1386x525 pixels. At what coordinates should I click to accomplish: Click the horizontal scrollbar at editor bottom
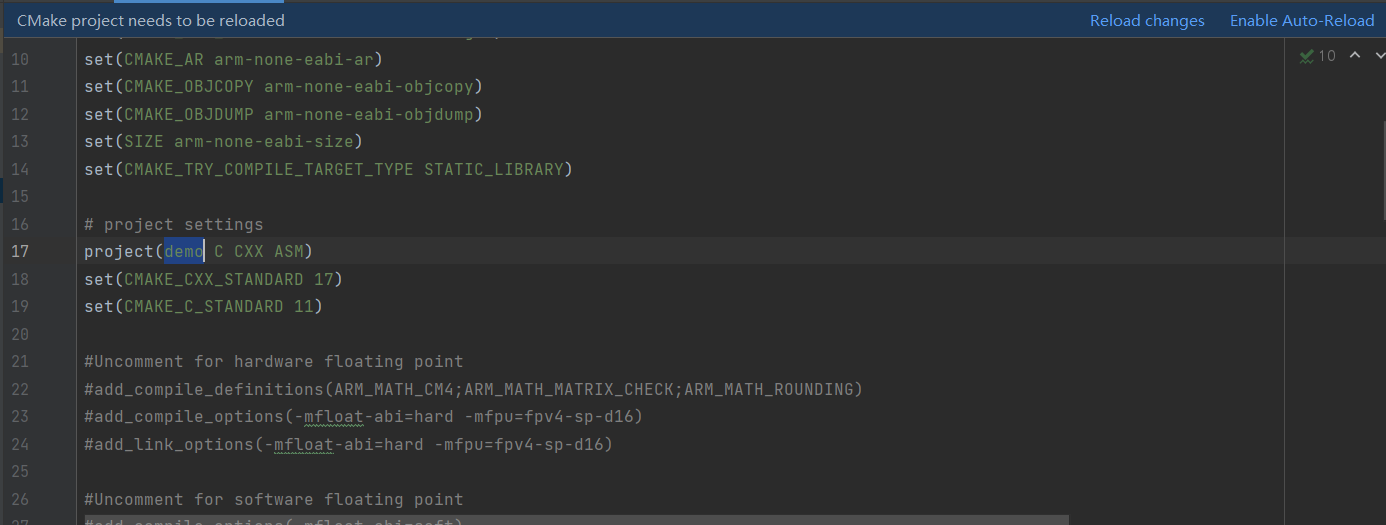tap(576, 520)
